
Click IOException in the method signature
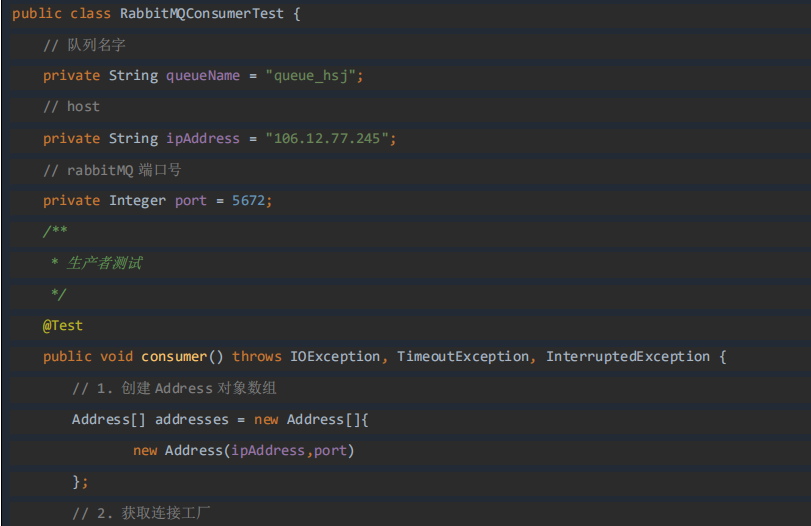335,356
